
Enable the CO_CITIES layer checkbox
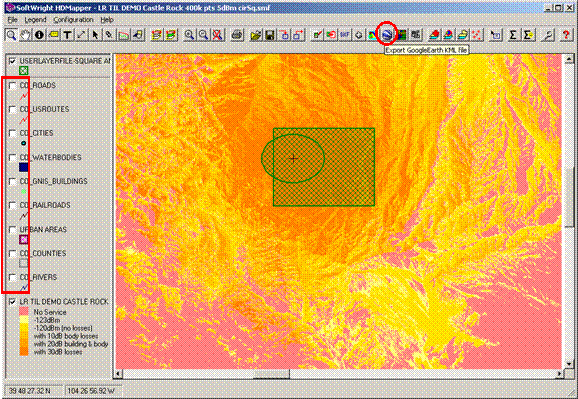(x=13, y=133)
